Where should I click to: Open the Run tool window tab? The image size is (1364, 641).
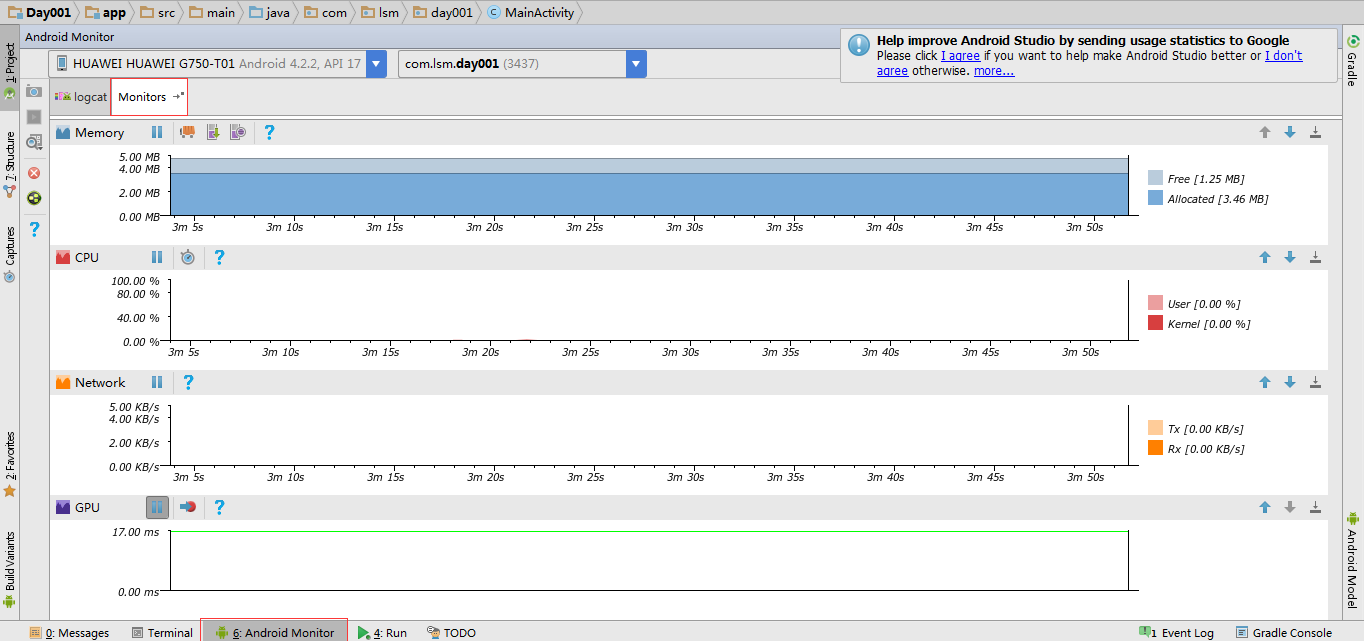[x=382, y=633]
